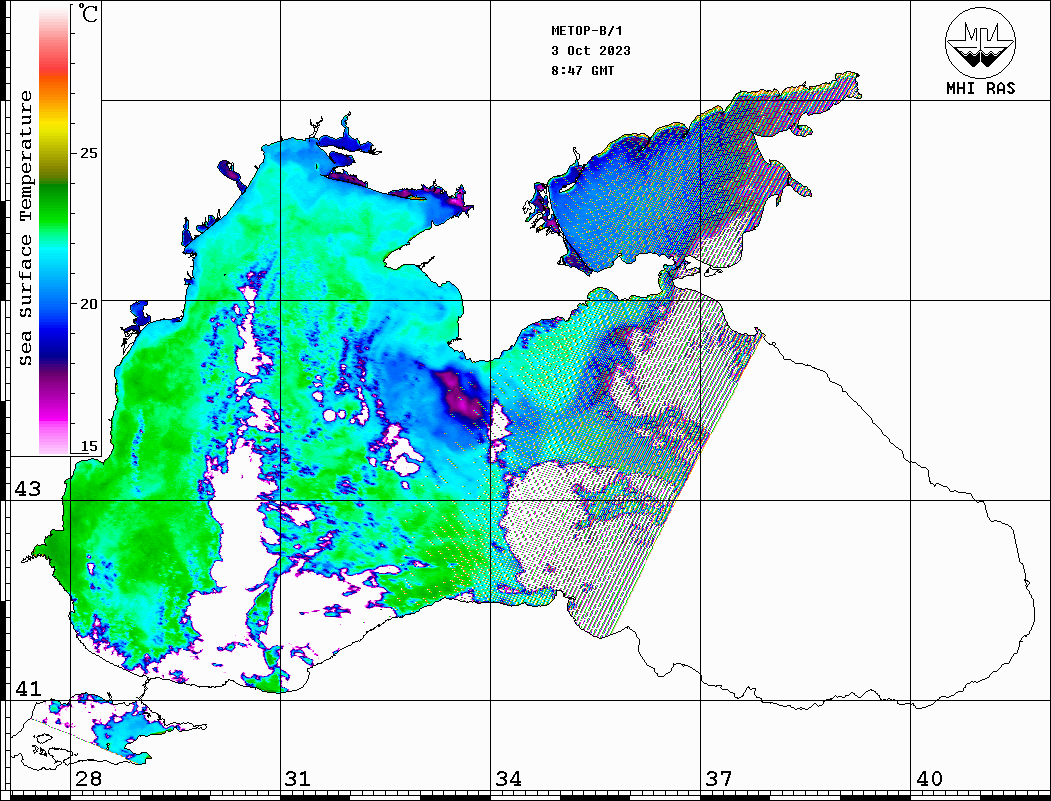
Task: Click the MHI RAS logo emblem
Action: click(x=981, y=42)
